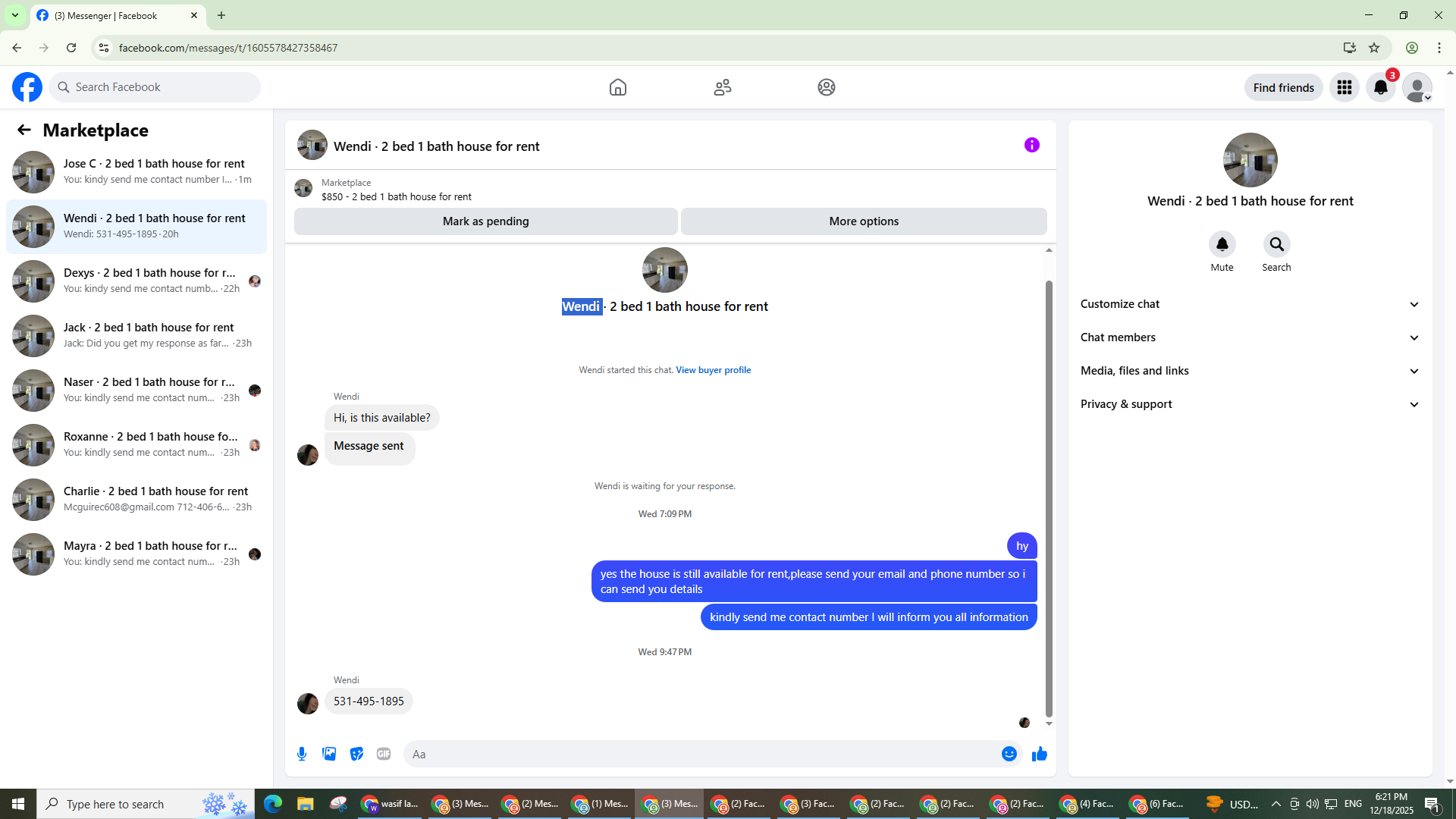The image size is (1456, 819).
Task: Open Windows notification center icon
Action: 1432,804
